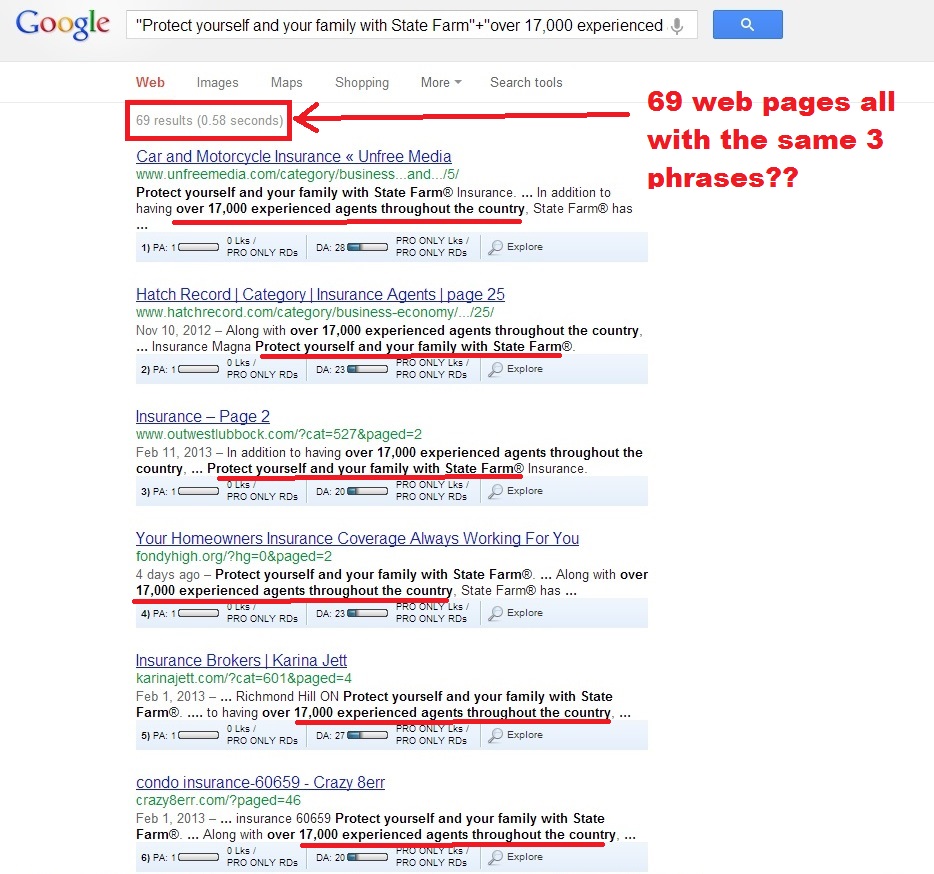This screenshot has width=934, height=874.
Task: Click PA bar for result 5
Action: (x=198, y=735)
